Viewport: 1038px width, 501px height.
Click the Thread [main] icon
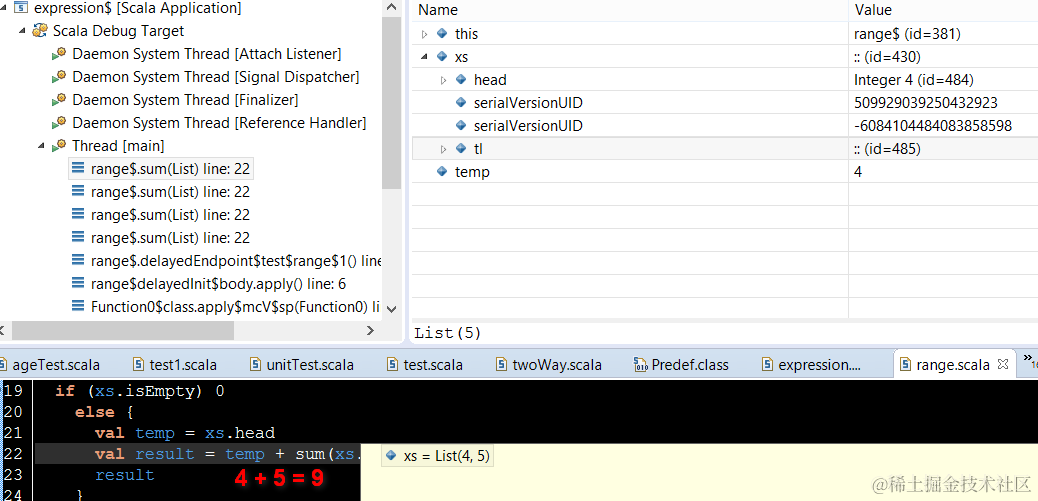coord(60,145)
